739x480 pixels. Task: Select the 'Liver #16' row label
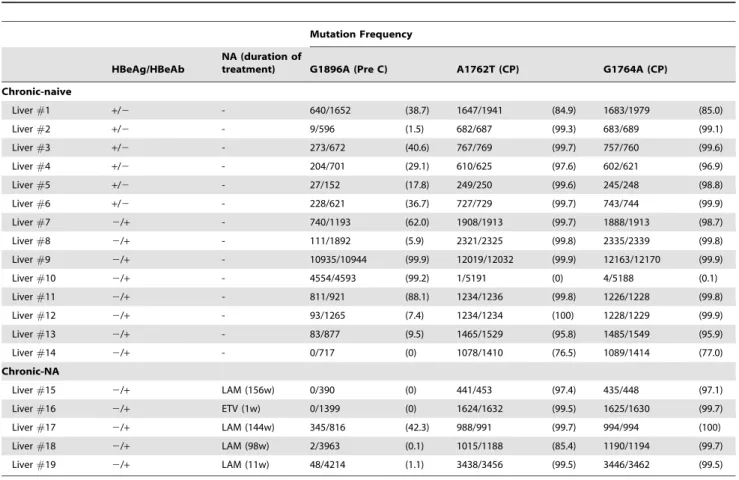33,408
